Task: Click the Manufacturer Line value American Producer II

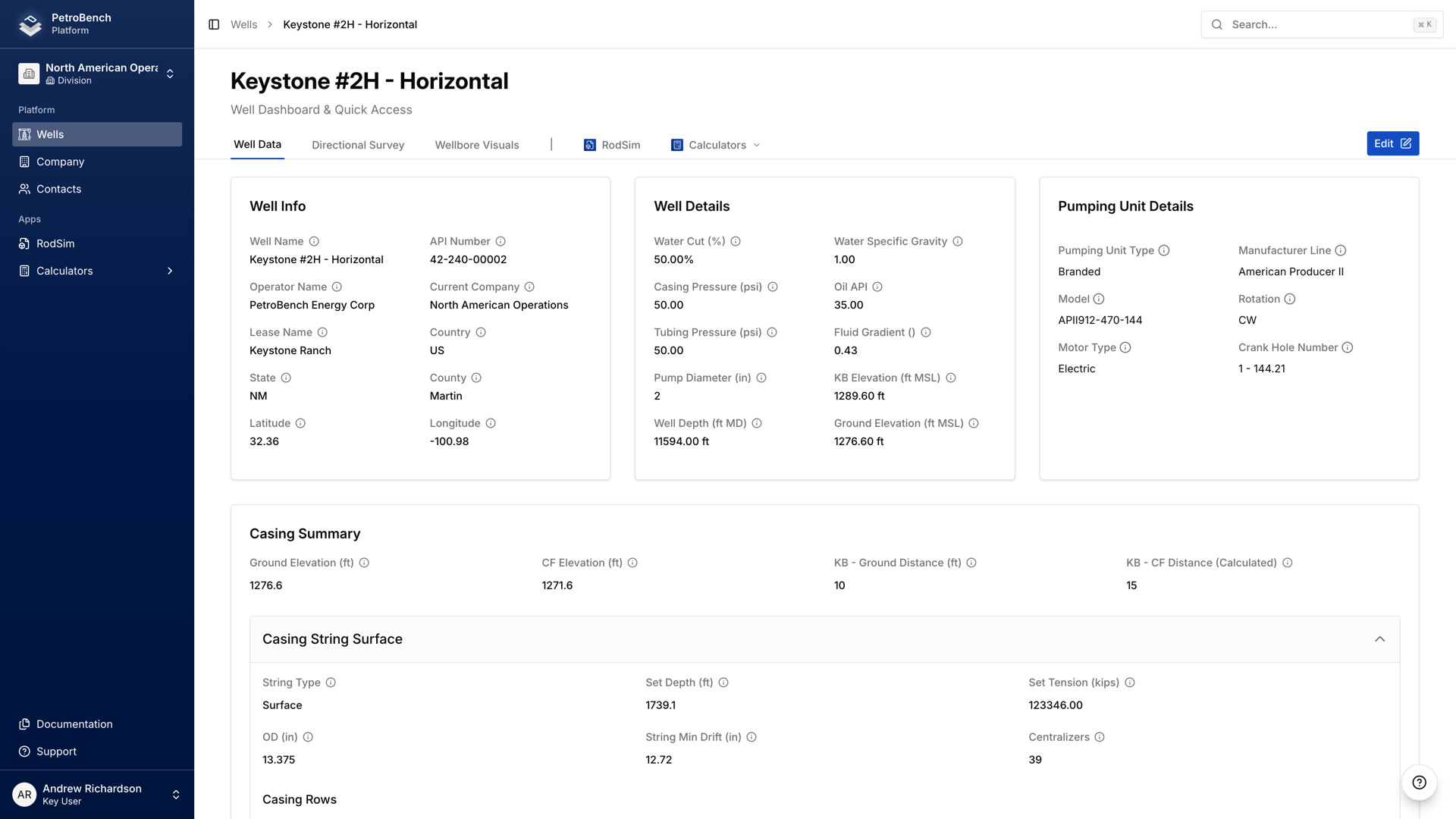Action: [x=1291, y=271]
